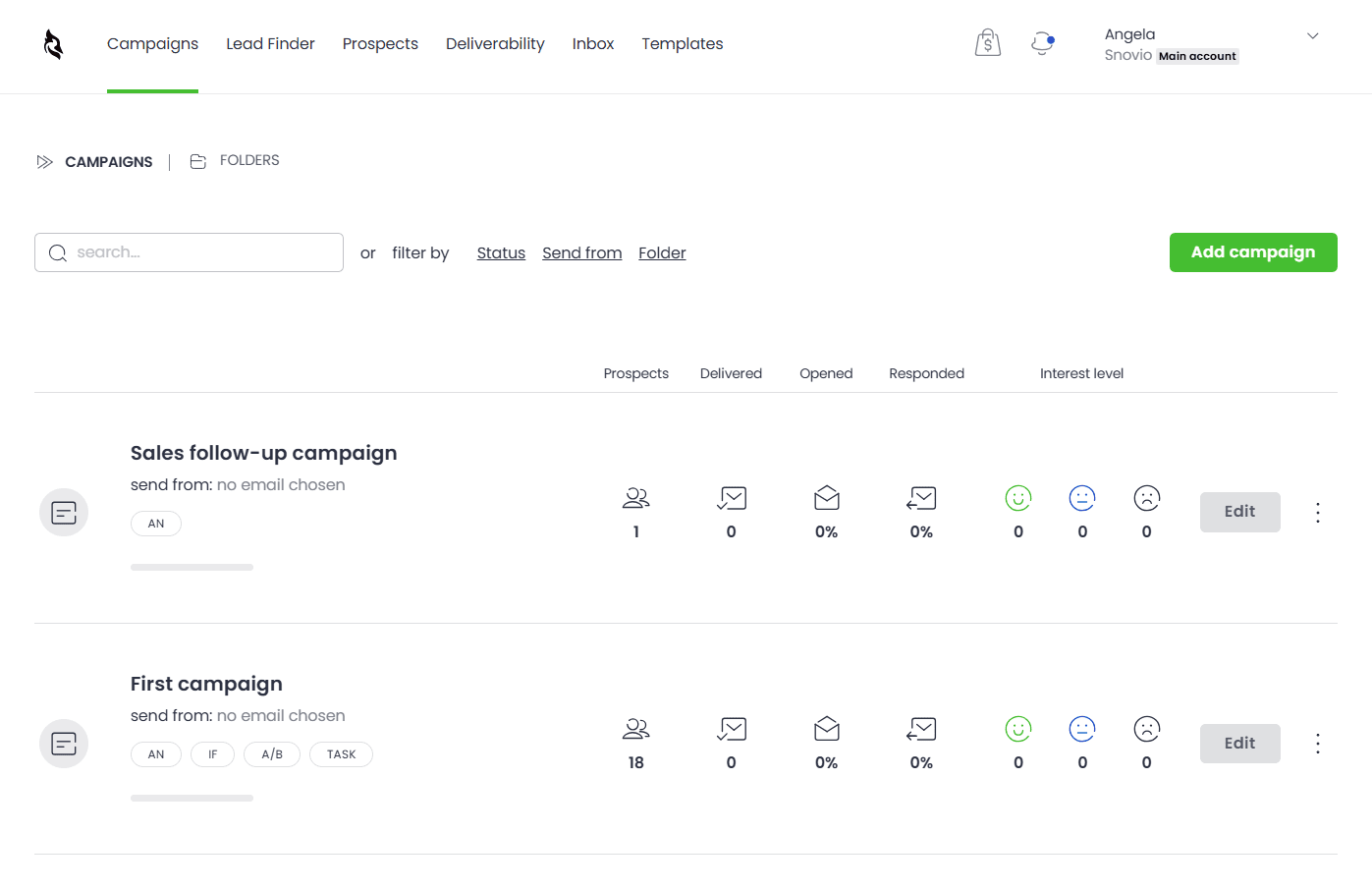Expand the Angela account dropdown

1312,36
